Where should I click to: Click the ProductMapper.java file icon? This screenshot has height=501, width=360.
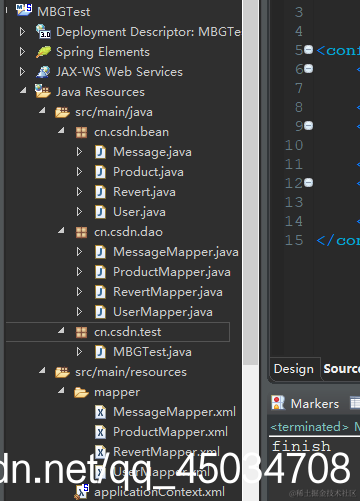[x=100, y=272]
